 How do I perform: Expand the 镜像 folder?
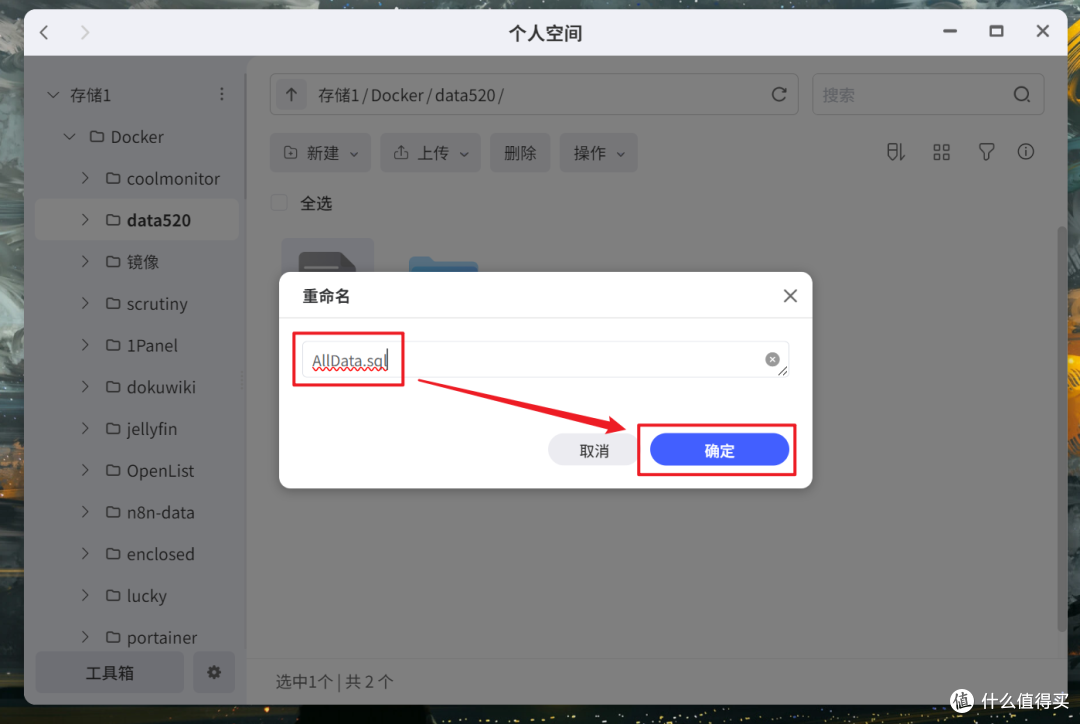(x=85, y=262)
